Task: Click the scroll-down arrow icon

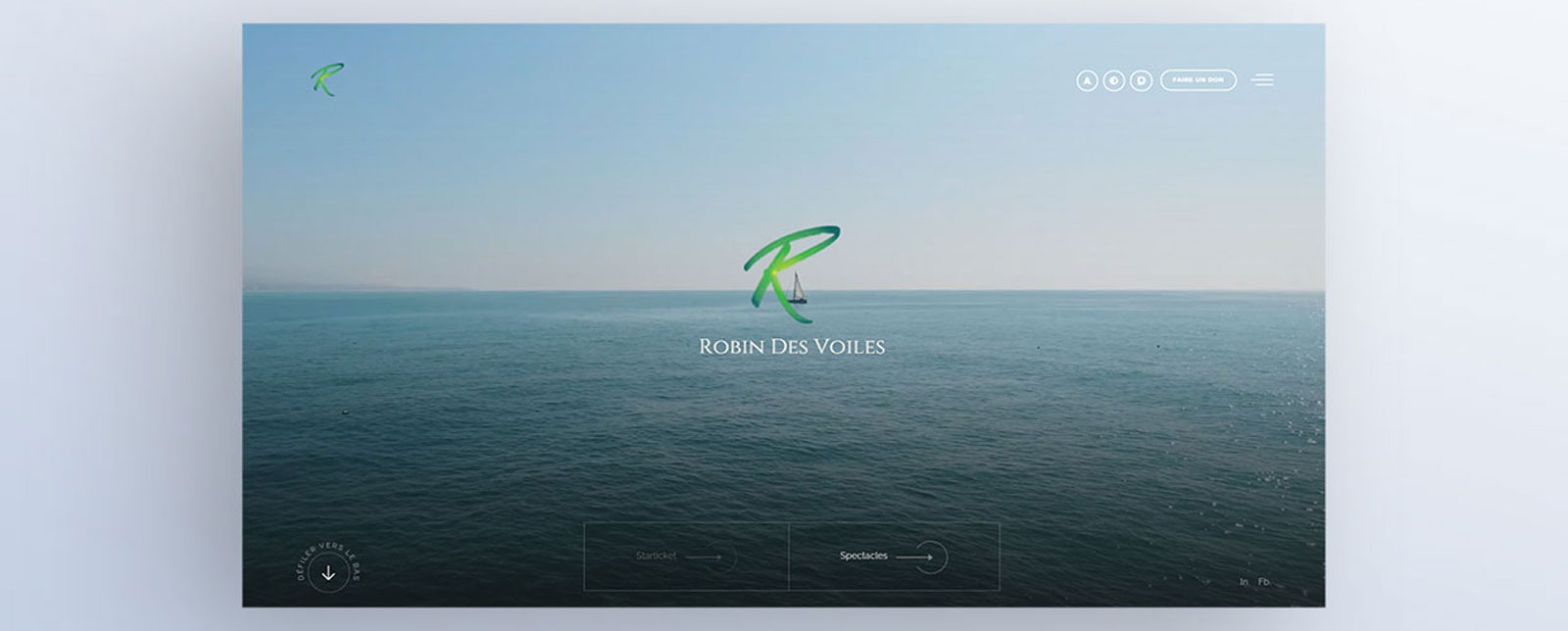Action: coord(328,574)
